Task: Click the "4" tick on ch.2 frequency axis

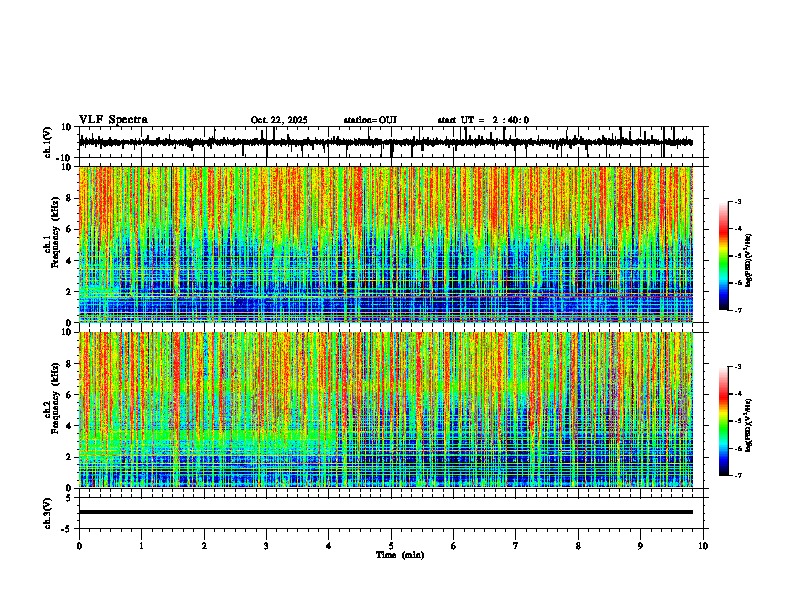Action: pos(70,426)
